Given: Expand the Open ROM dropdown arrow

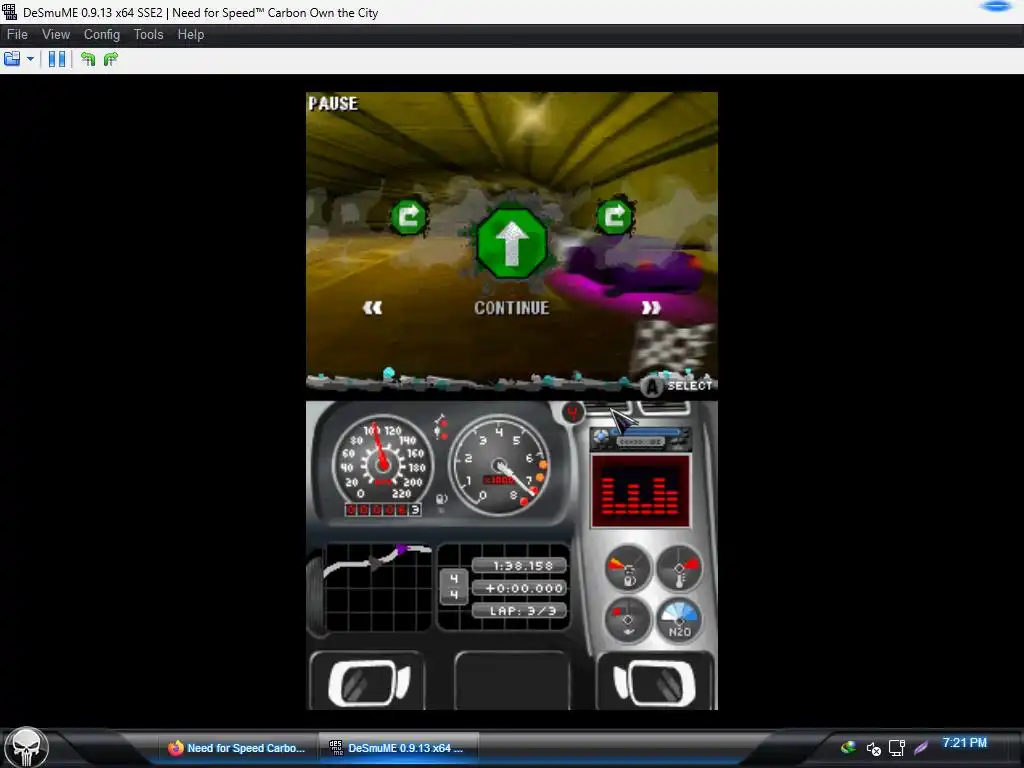Looking at the screenshot, I should 31,59.
